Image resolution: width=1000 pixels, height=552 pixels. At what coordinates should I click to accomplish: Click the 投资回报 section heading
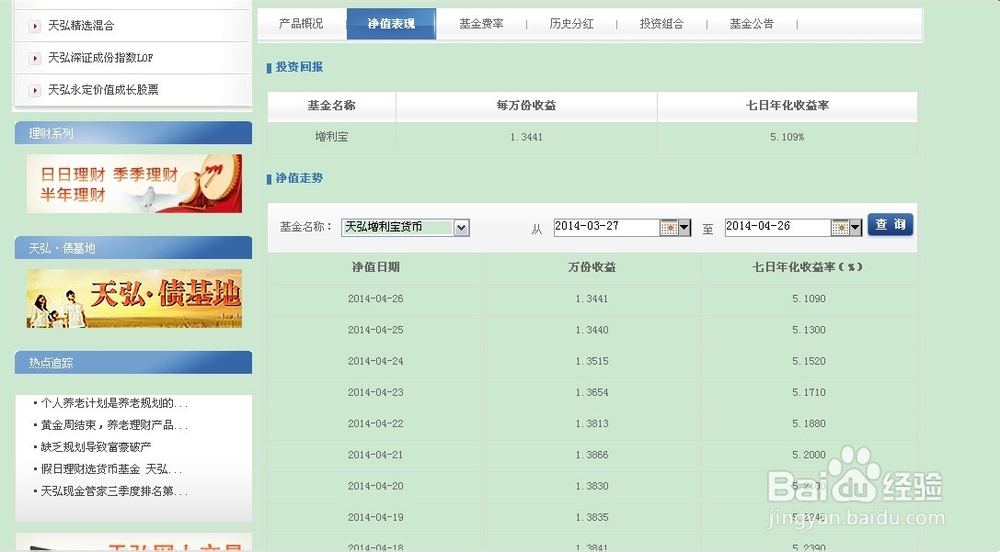click(299, 67)
